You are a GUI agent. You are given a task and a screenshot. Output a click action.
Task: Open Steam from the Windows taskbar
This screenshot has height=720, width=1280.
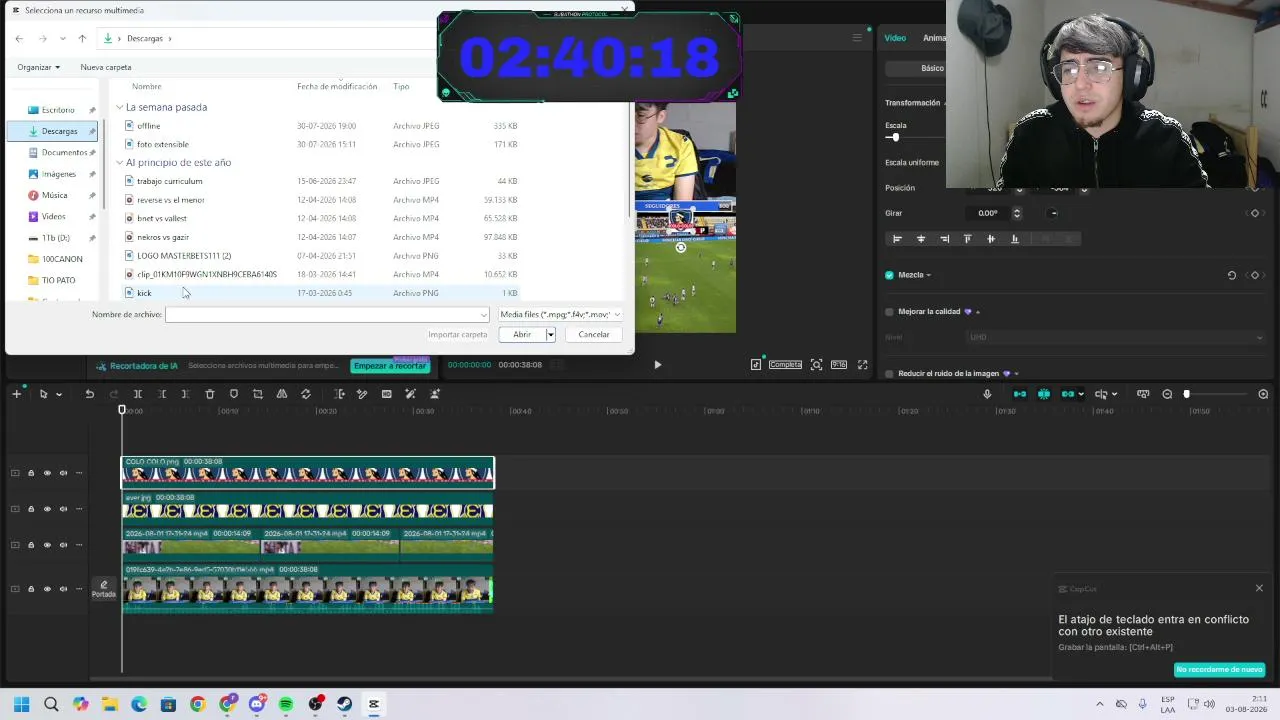345,704
